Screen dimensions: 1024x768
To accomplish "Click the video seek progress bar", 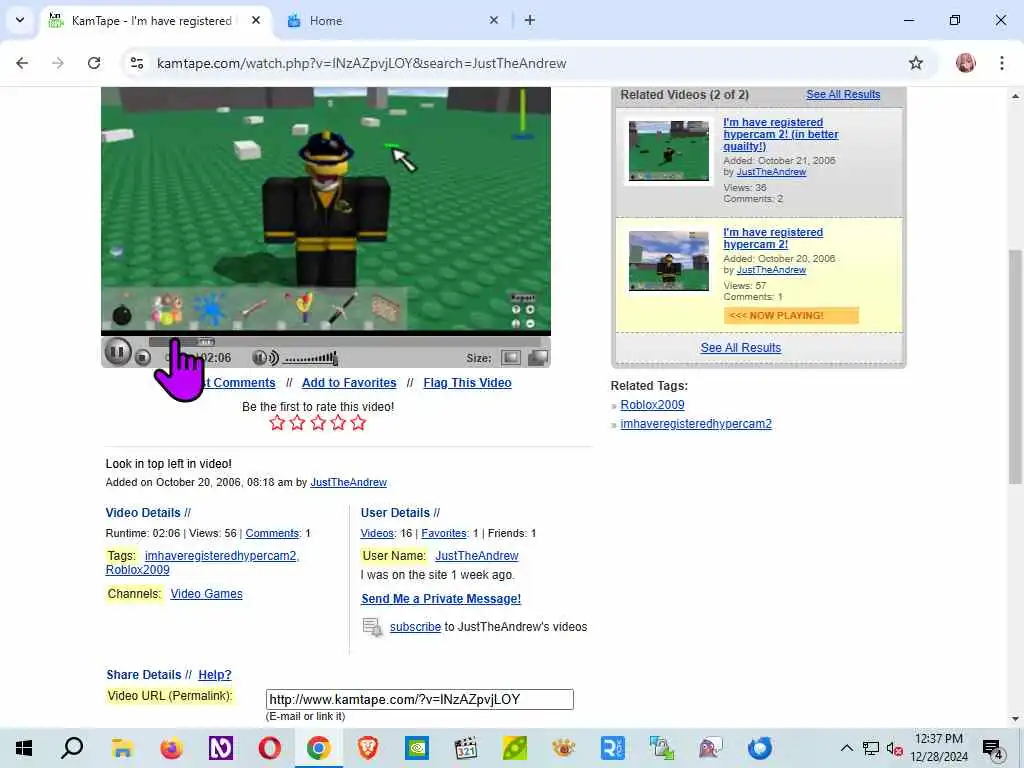I will pos(345,342).
